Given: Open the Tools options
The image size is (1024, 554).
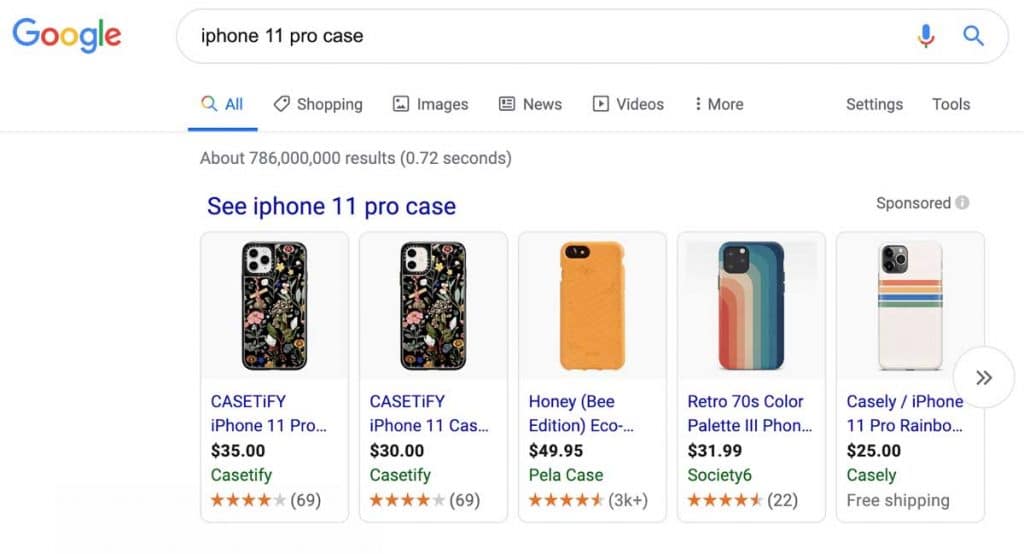Looking at the screenshot, I should [x=951, y=104].
